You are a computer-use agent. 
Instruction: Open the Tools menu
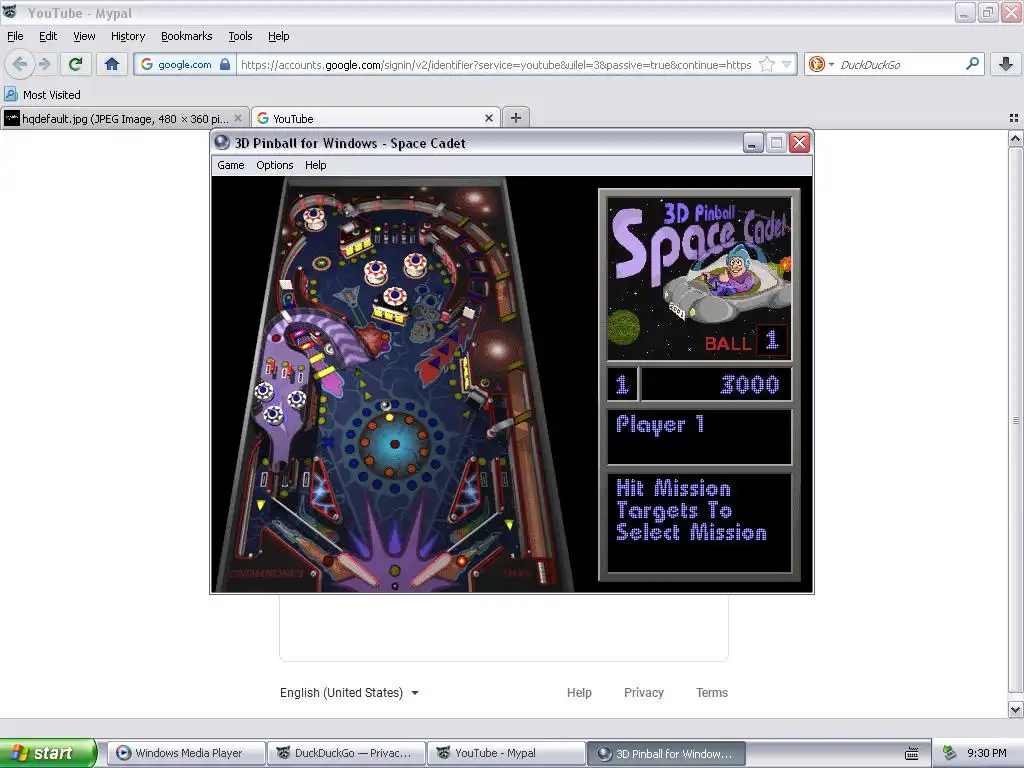(x=240, y=36)
